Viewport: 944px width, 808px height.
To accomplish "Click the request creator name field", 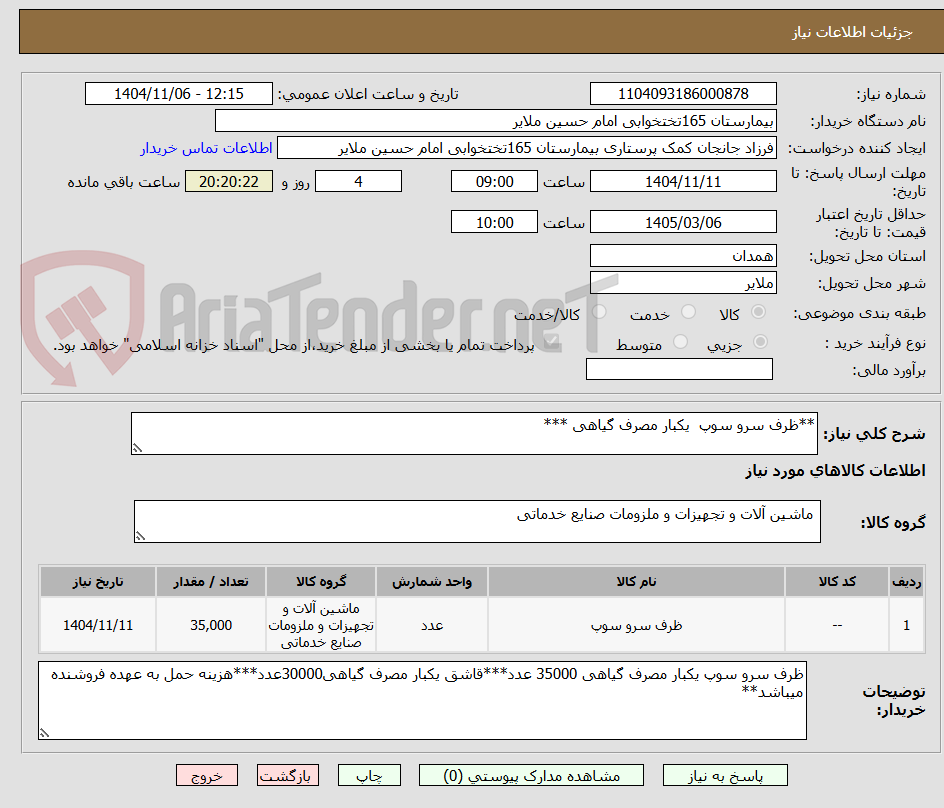I will point(527,148).
